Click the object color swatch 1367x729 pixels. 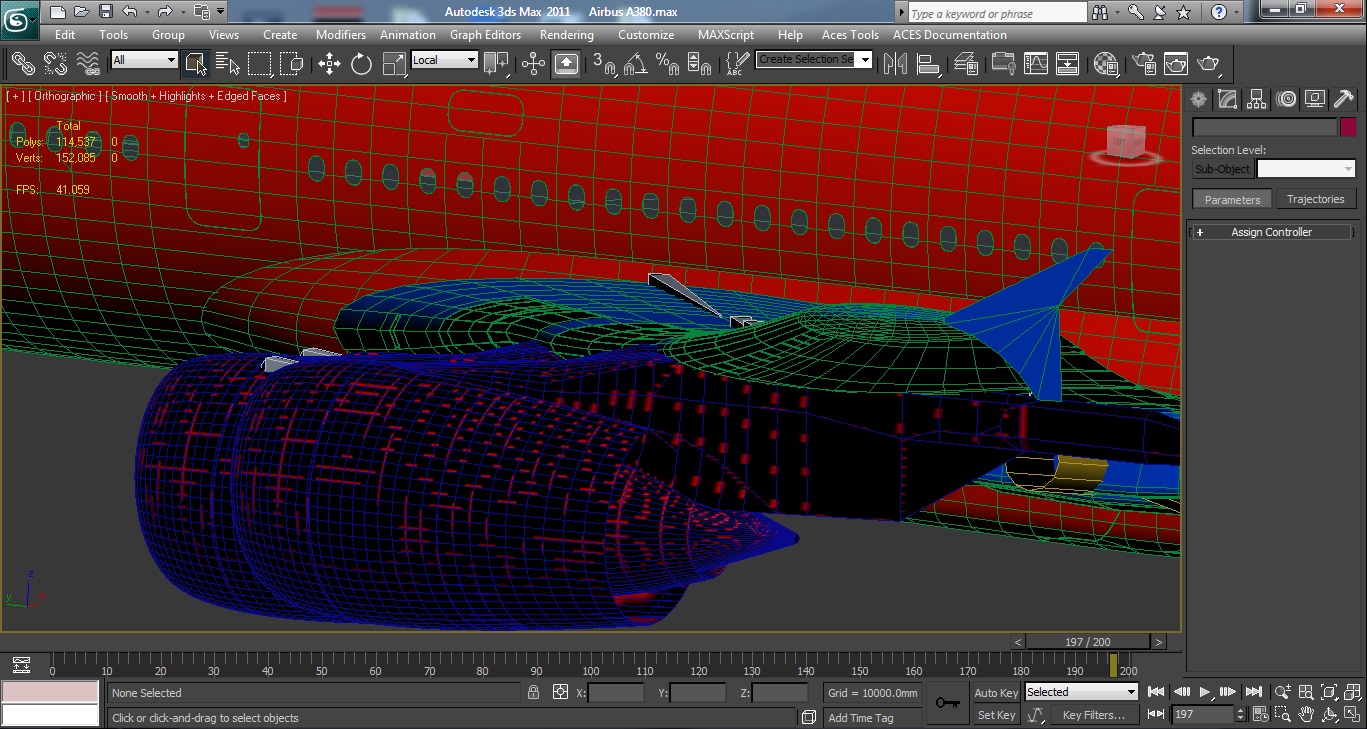(1349, 127)
